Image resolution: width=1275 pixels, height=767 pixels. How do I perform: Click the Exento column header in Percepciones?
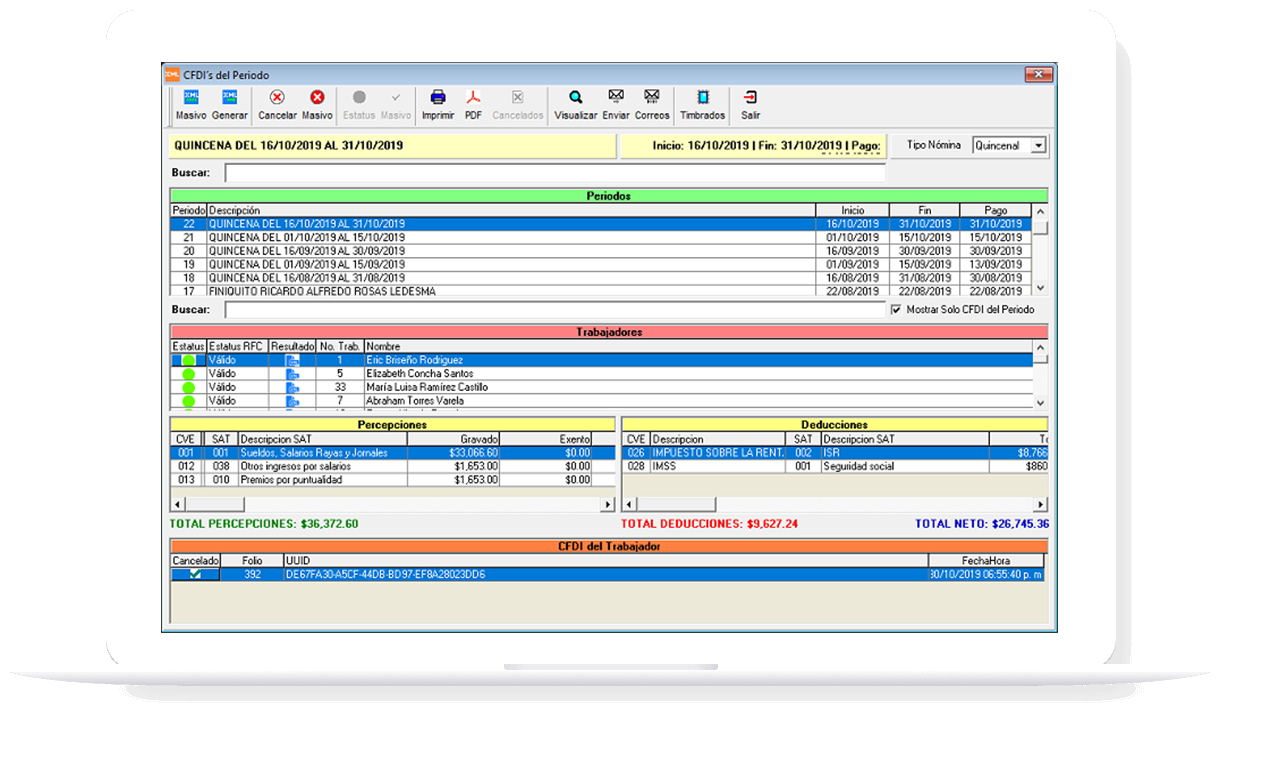pyautogui.click(x=546, y=439)
